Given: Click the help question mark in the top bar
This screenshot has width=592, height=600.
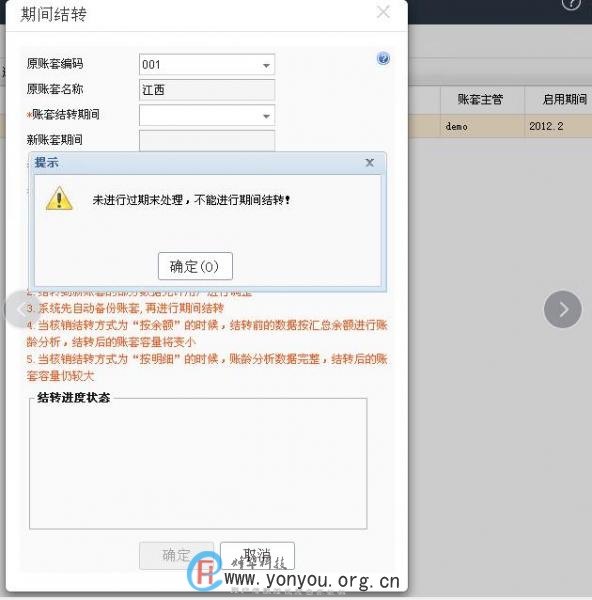Looking at the screenshot, I should pos(571,4).
